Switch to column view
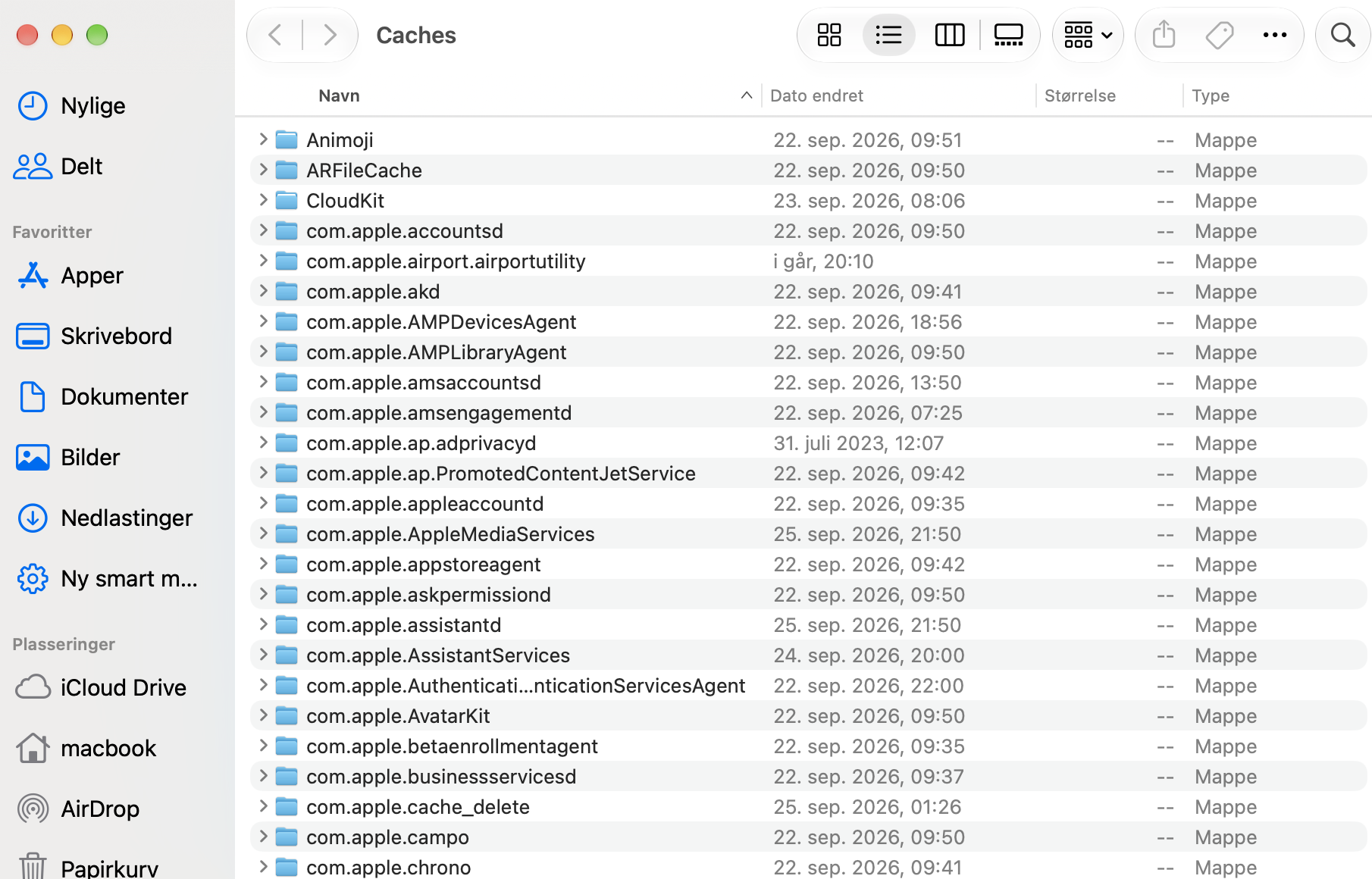Screen dimensions: 1372x879 tap(950, 35)
